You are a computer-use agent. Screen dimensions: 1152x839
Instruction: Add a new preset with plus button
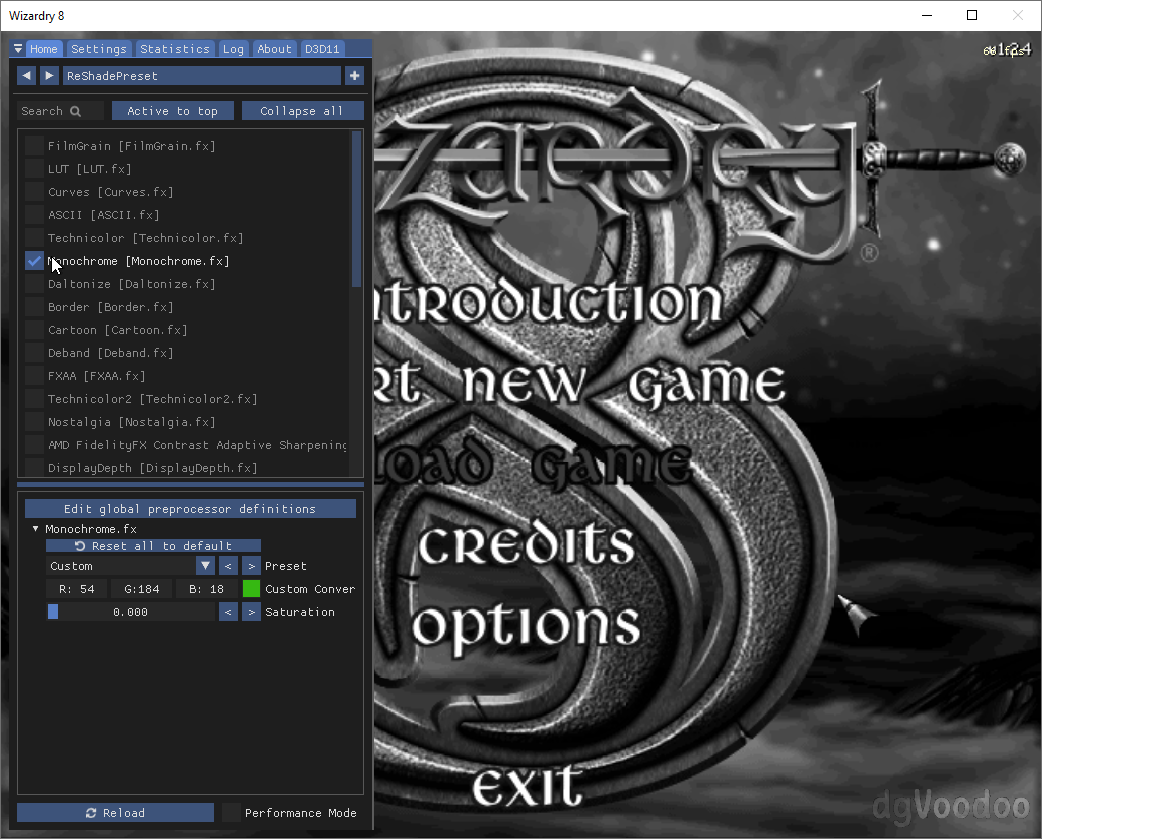355,75
